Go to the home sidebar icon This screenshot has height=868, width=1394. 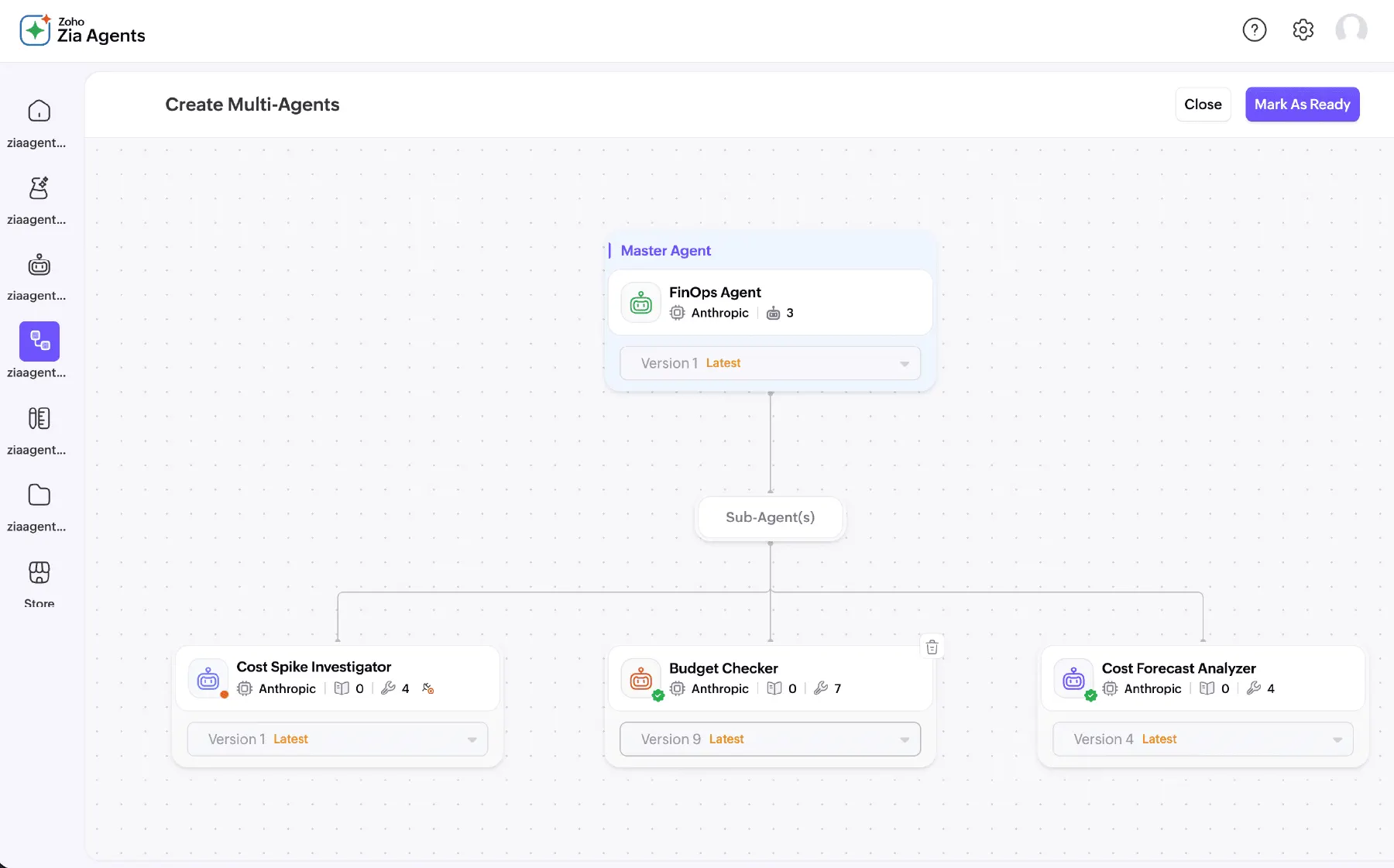(x=39, y=111)
